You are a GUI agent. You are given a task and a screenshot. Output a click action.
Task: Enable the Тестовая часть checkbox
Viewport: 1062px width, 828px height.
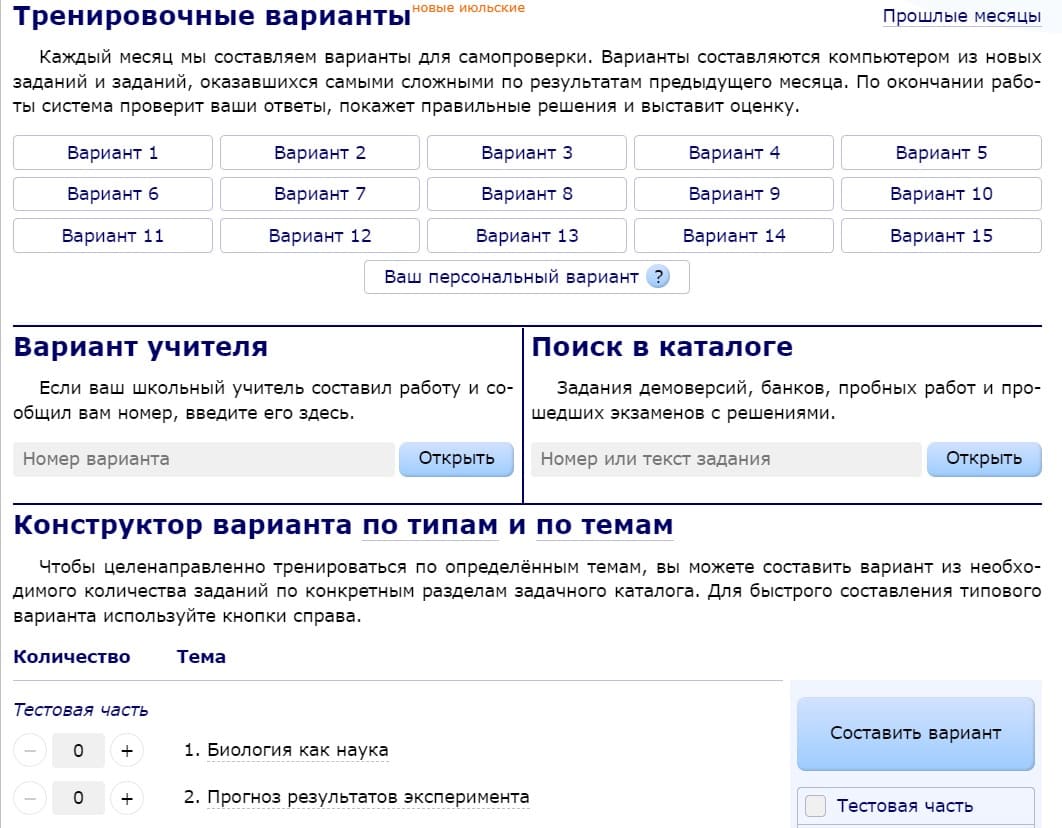pyautogui.click(x=816, y=806)
